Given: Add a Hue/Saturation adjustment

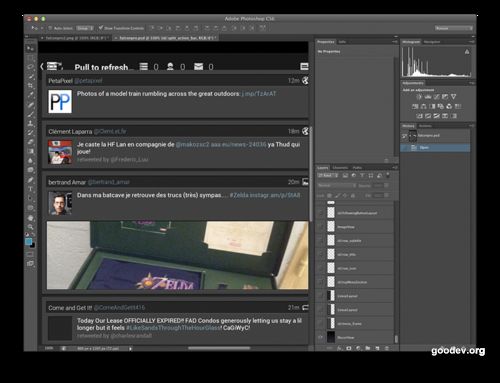Looking at the screenshot, I should [x=415, y=106].
